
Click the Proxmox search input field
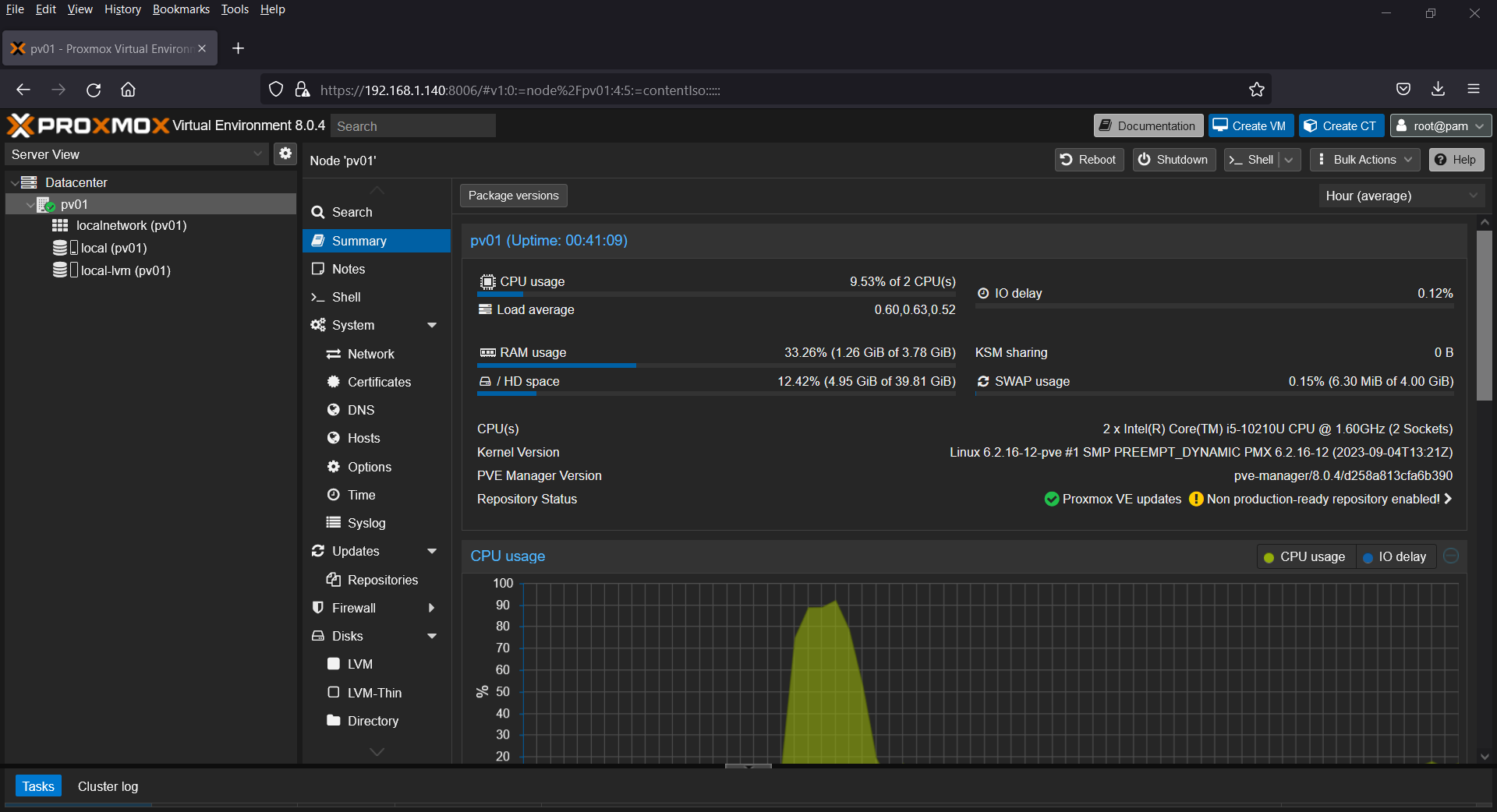tap(413, 126)
